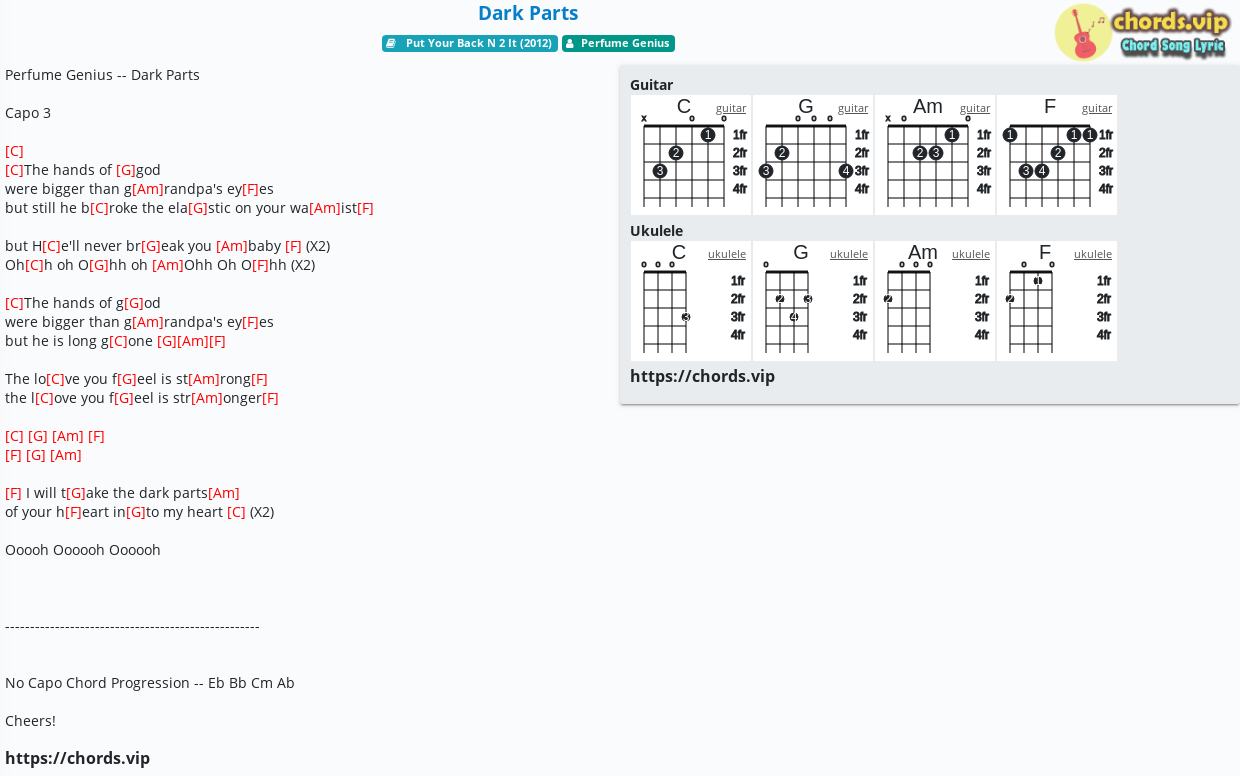The image size is (1240, 776).
Task: Click the 'Cheers!' text
Action: click(x=30, y=721)
